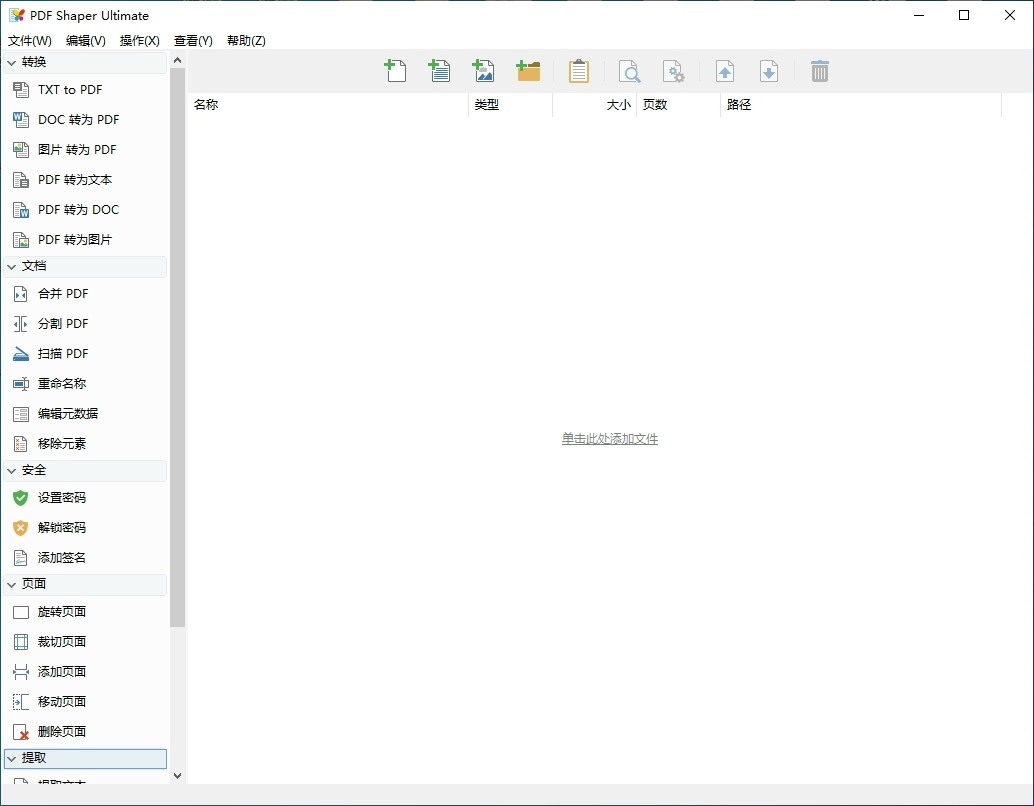The height and width of the screenshot is (806, 1034).
Task: Click the clipboard paste toolbar icon
Action: [x=578, y=71]
